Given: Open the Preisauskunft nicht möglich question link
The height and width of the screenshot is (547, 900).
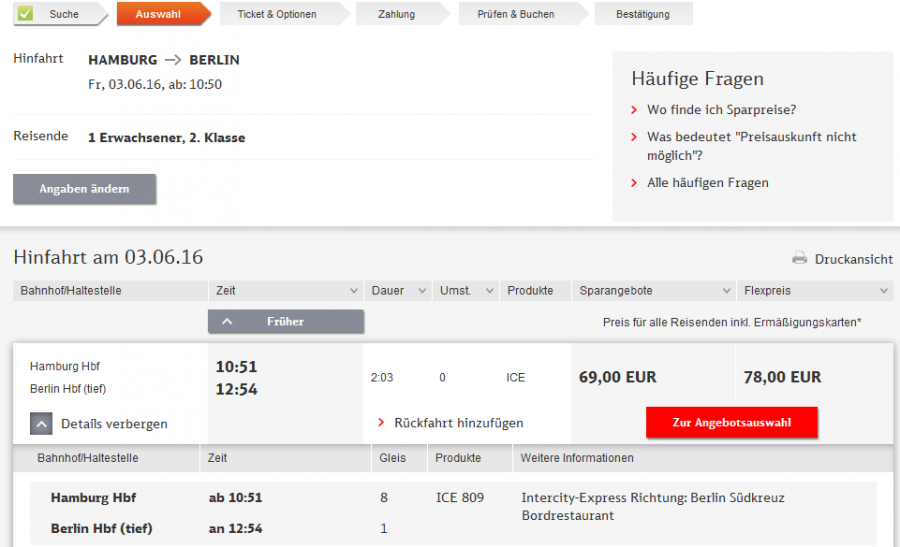Looking at the screenshot, I should tap(751, 146).
